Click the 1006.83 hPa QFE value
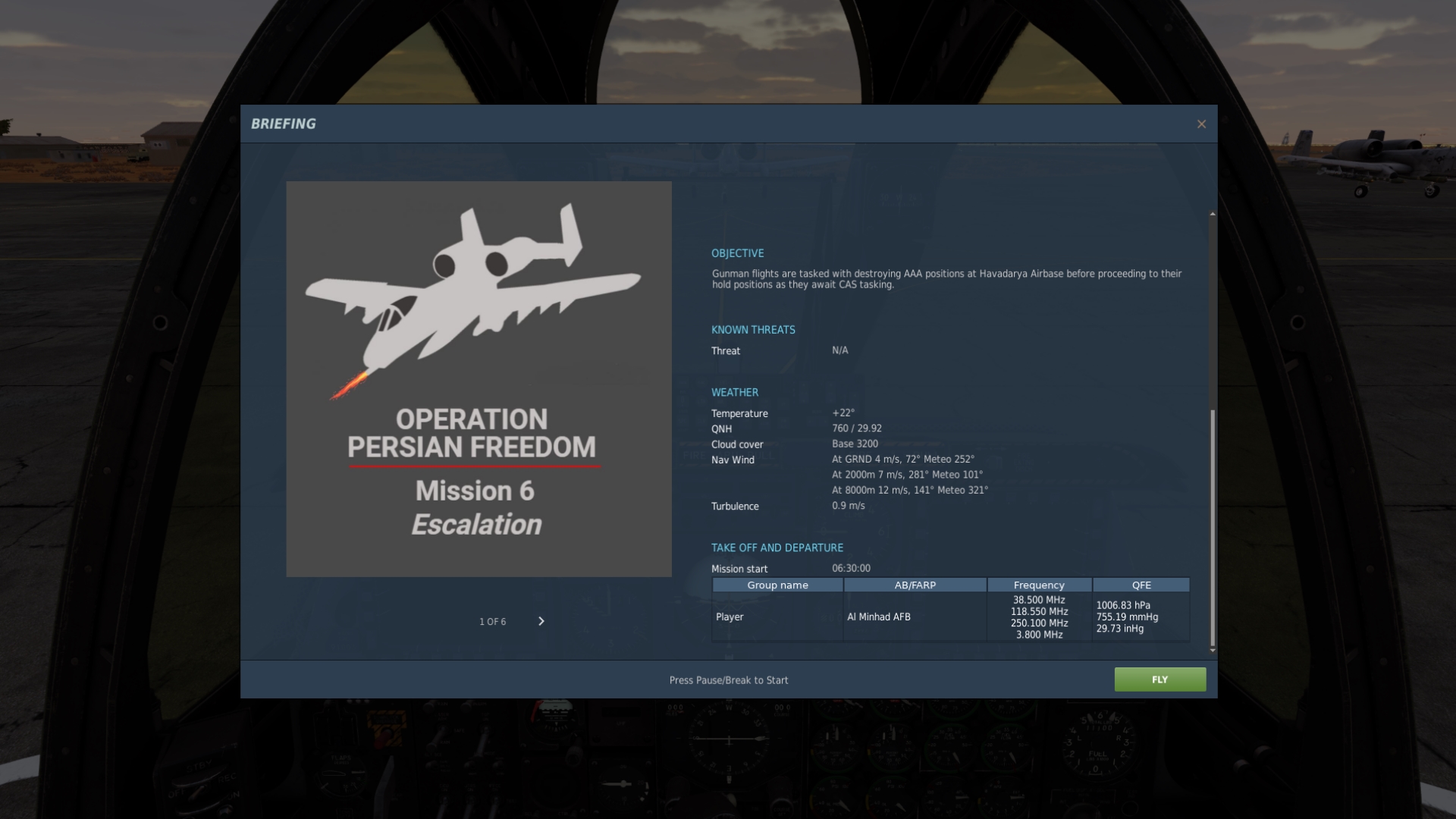 1123,605
